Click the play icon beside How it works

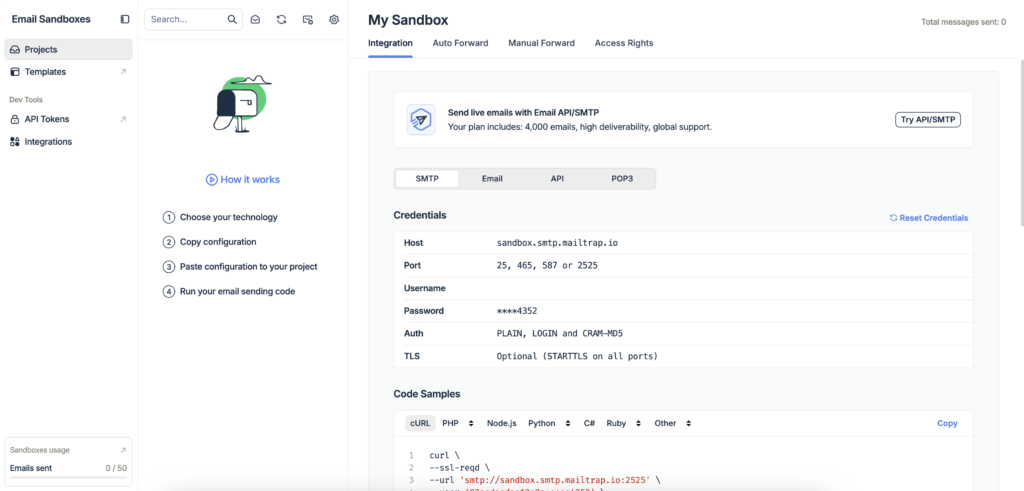211,180
